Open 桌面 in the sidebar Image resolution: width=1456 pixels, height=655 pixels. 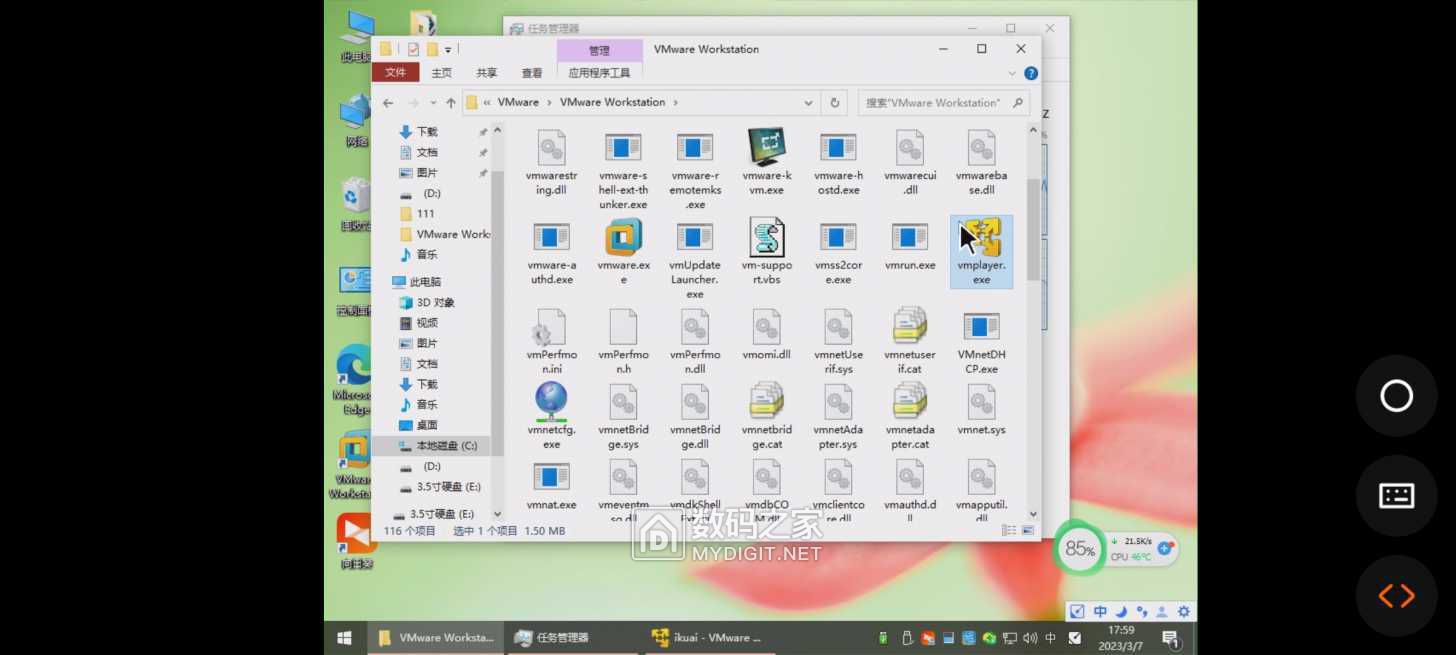coord(427,425)
